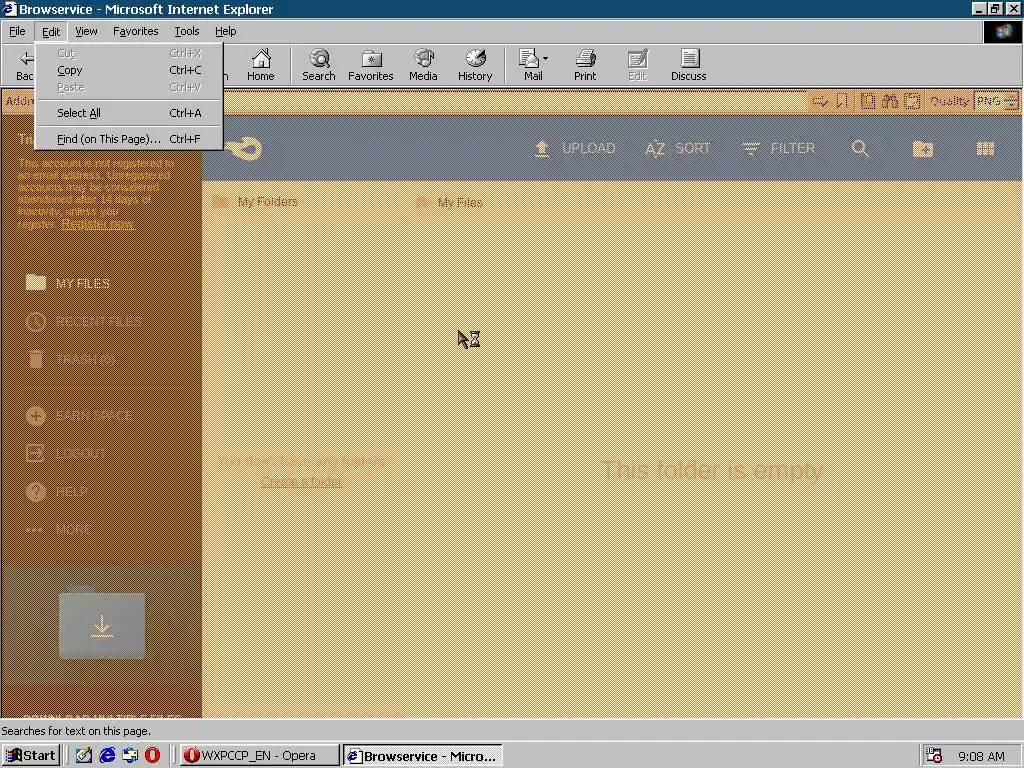Click the Browservice binoculars find icon
The width and height of the screenshot is (1024, 768).
889,101
